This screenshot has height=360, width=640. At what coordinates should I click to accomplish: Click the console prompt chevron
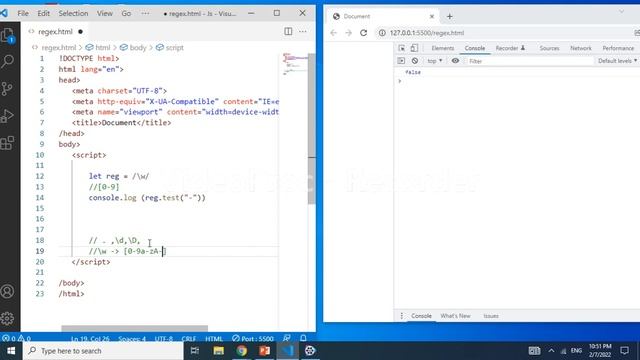coord(400,81)
